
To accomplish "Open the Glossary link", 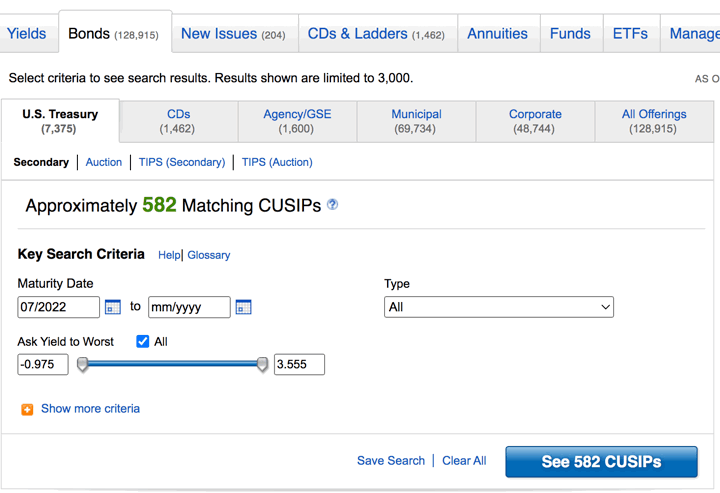I will (x=209, y=255).
